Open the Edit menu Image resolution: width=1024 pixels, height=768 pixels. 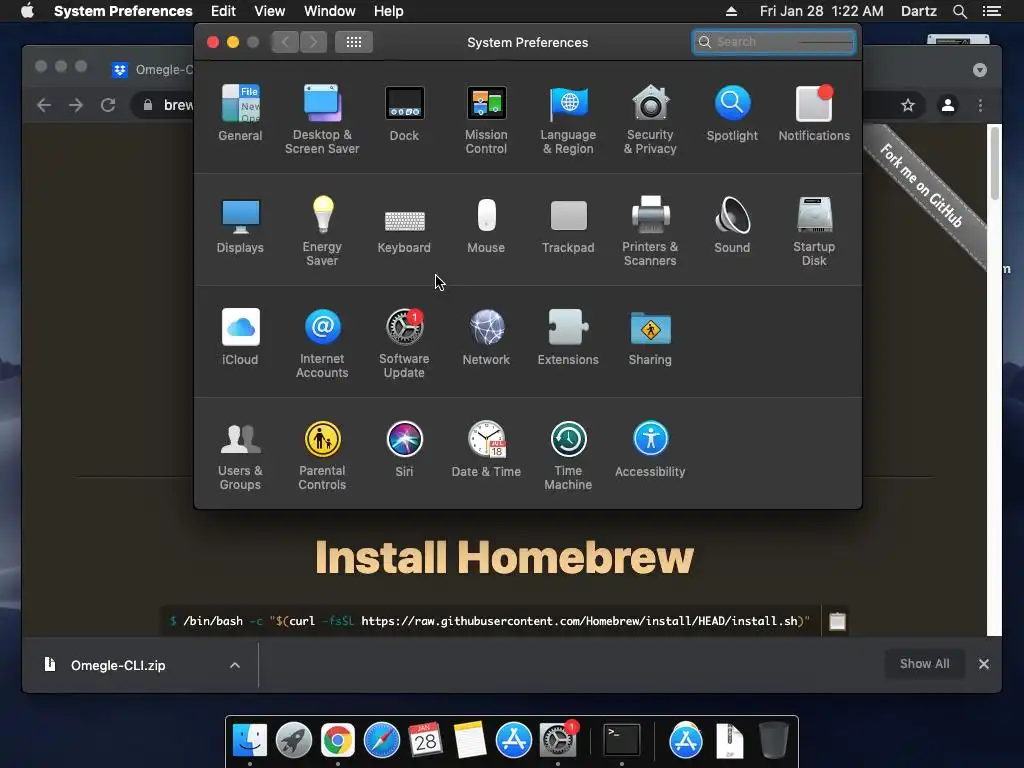(223, 11)
